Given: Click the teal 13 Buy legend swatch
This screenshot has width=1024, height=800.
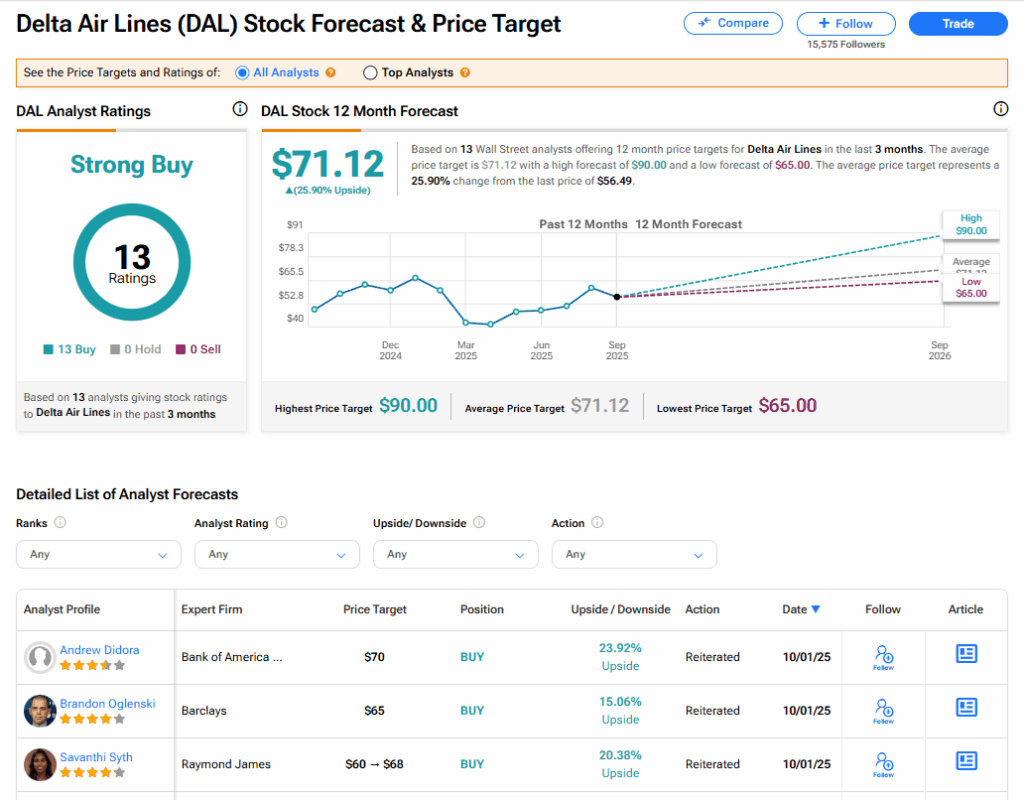Looking at the screenshot, I should [48, 350].
